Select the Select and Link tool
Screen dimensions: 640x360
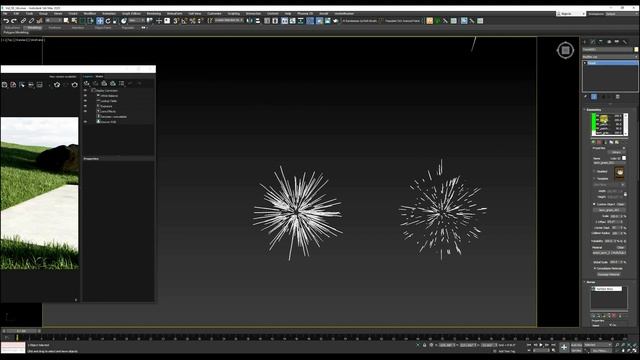coord(23,21)
